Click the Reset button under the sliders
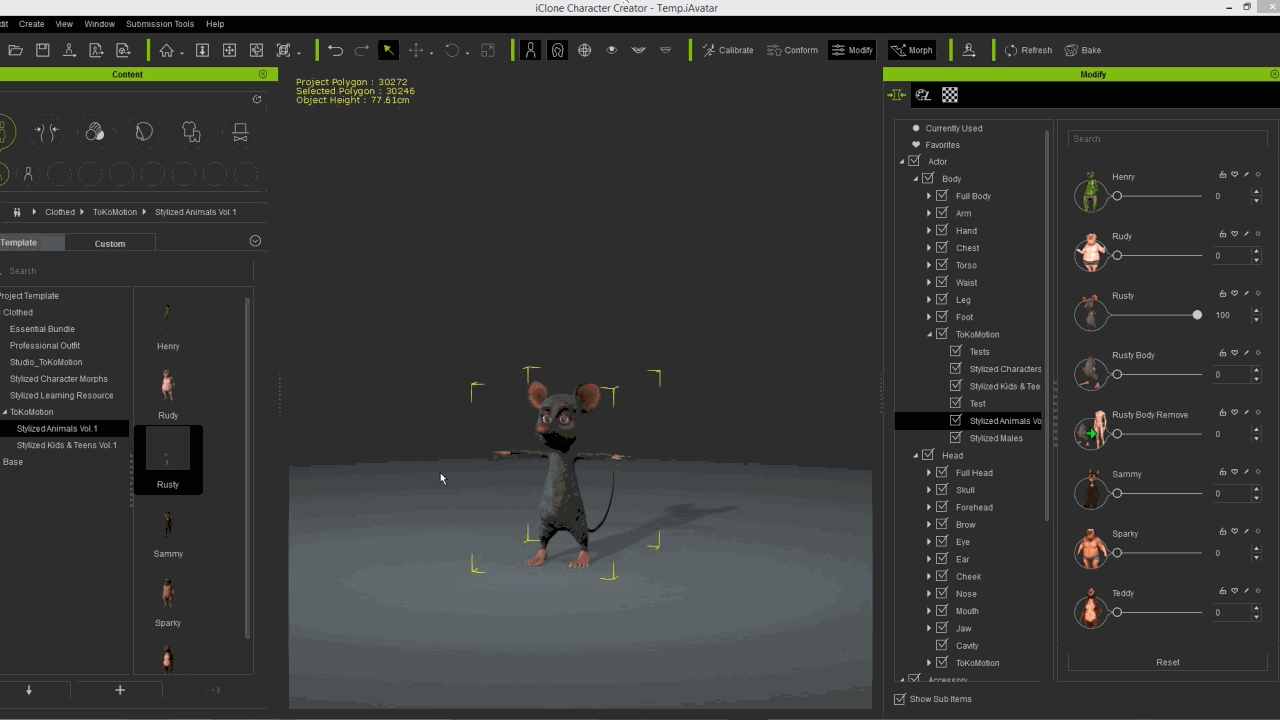Image resolution: width=1280 pixels, height=720 pixels. 1168,662
